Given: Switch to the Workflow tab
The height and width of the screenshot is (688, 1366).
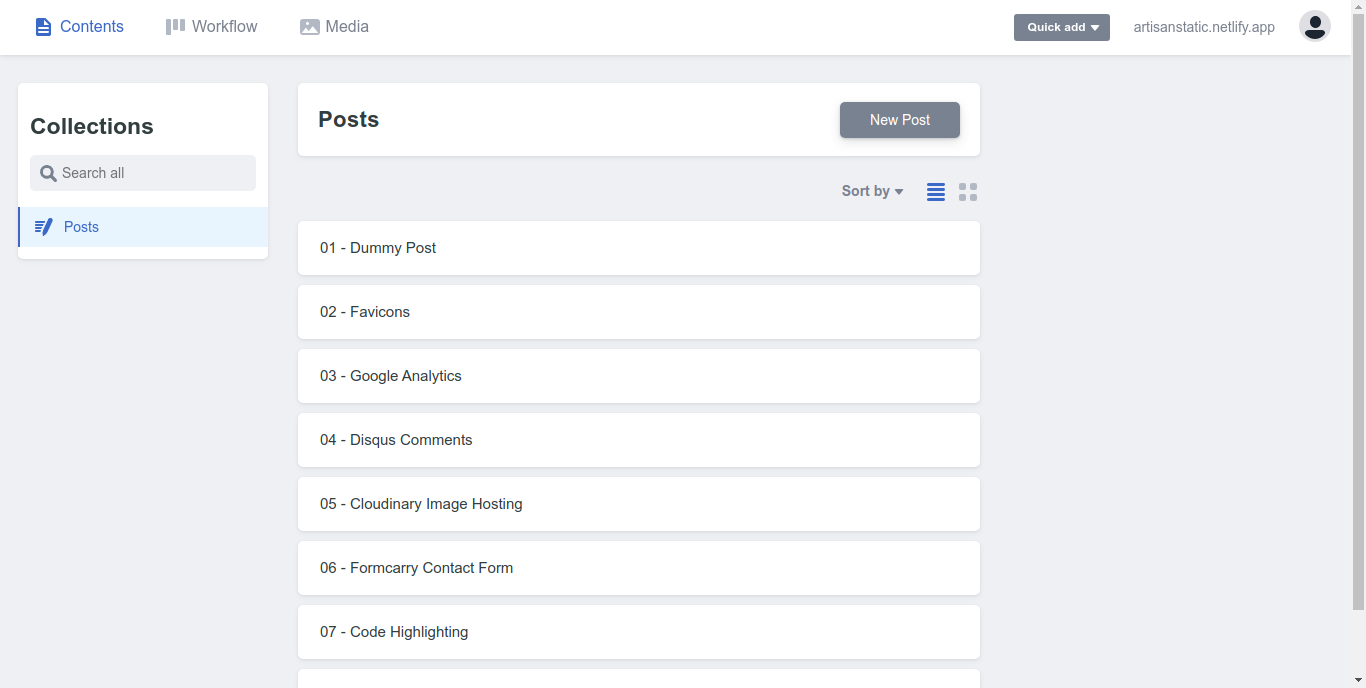Looking at the screenshot, I should click(211, 27).
